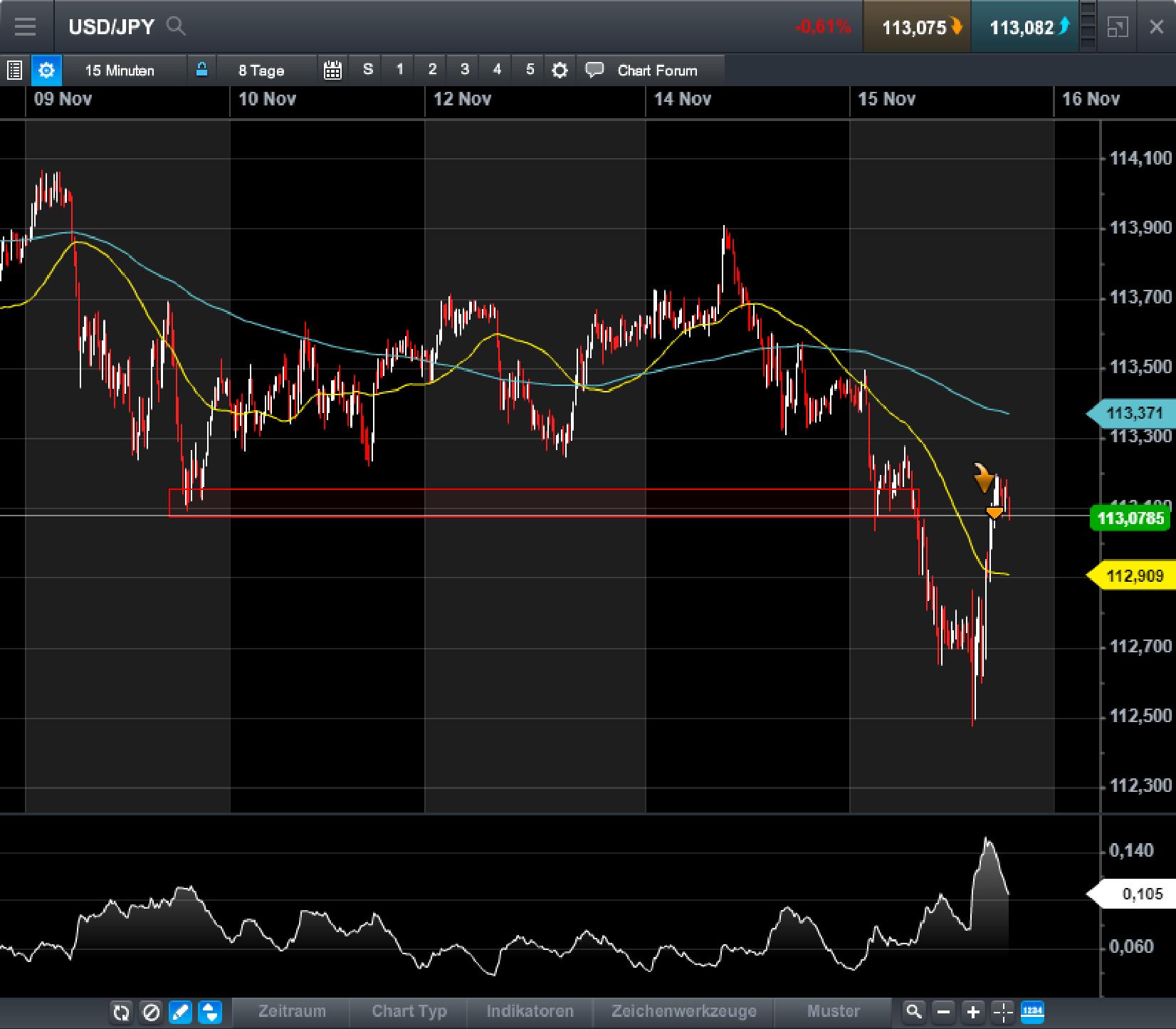Image resolution: width=1176 pixels, height=1029 pixels.
Task: Open the Zeichenwerkzeuge menu
Action: (x=682, y=1011)
